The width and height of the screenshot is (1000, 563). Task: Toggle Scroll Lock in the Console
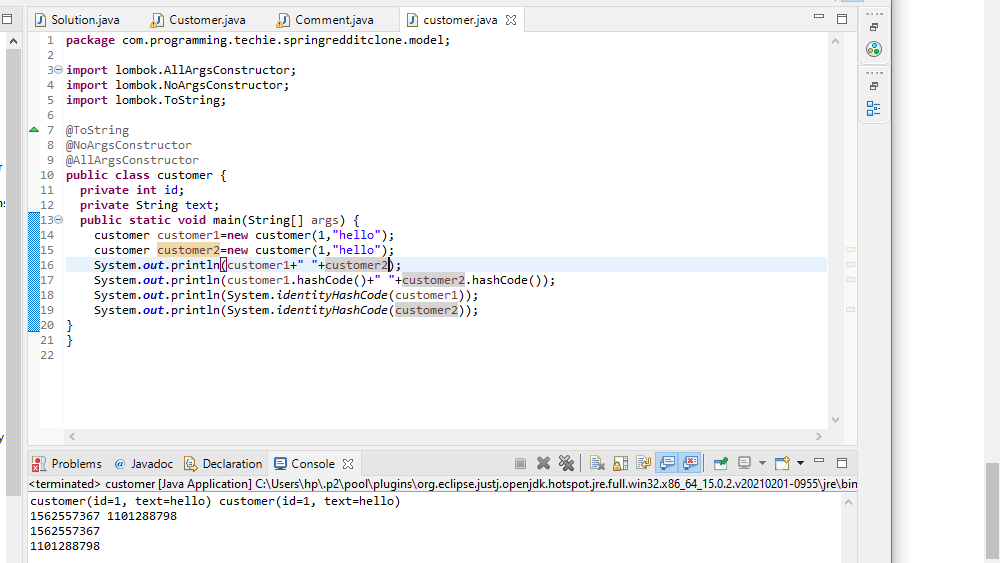[621, 464]
